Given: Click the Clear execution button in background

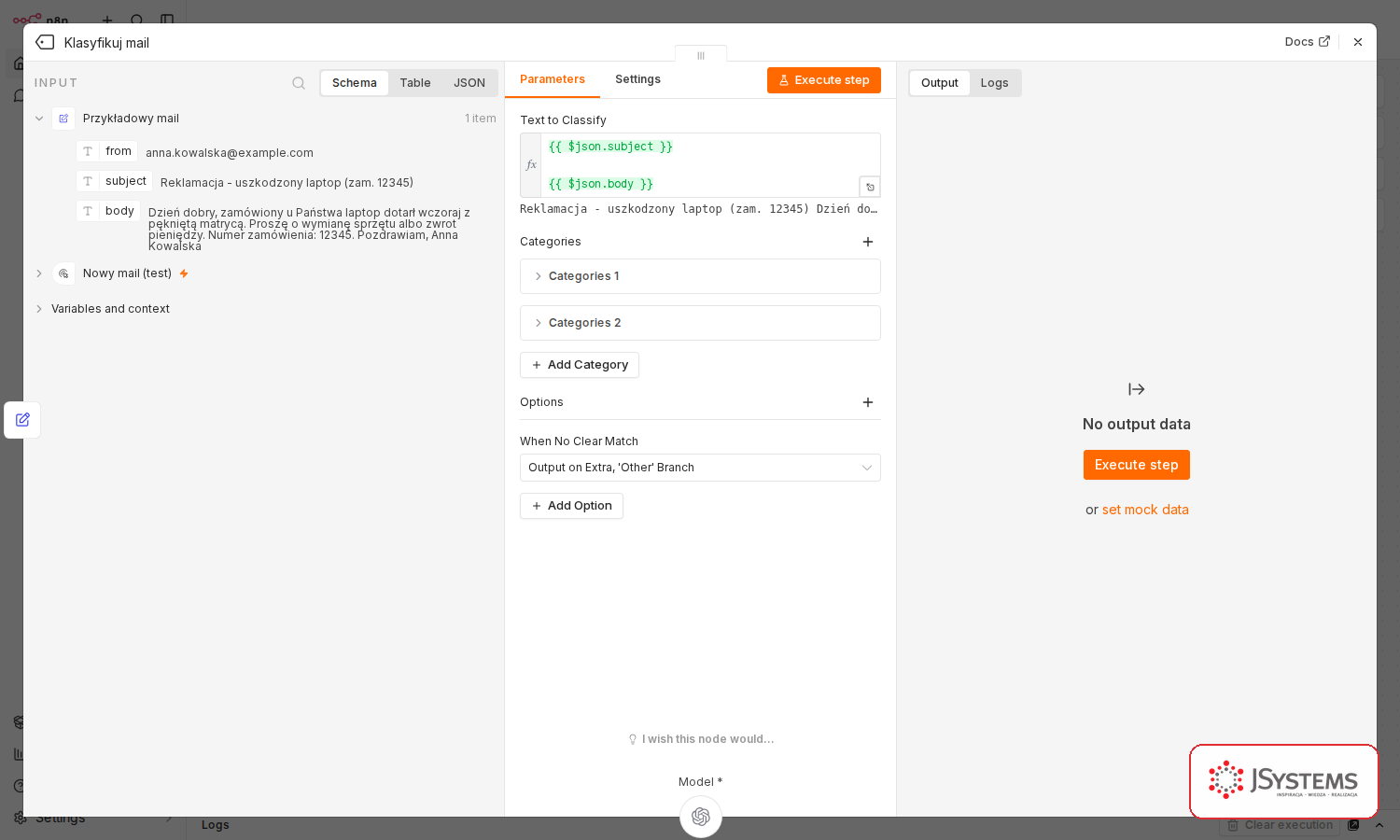Looking at the screenshot, I should (1280, 825).
